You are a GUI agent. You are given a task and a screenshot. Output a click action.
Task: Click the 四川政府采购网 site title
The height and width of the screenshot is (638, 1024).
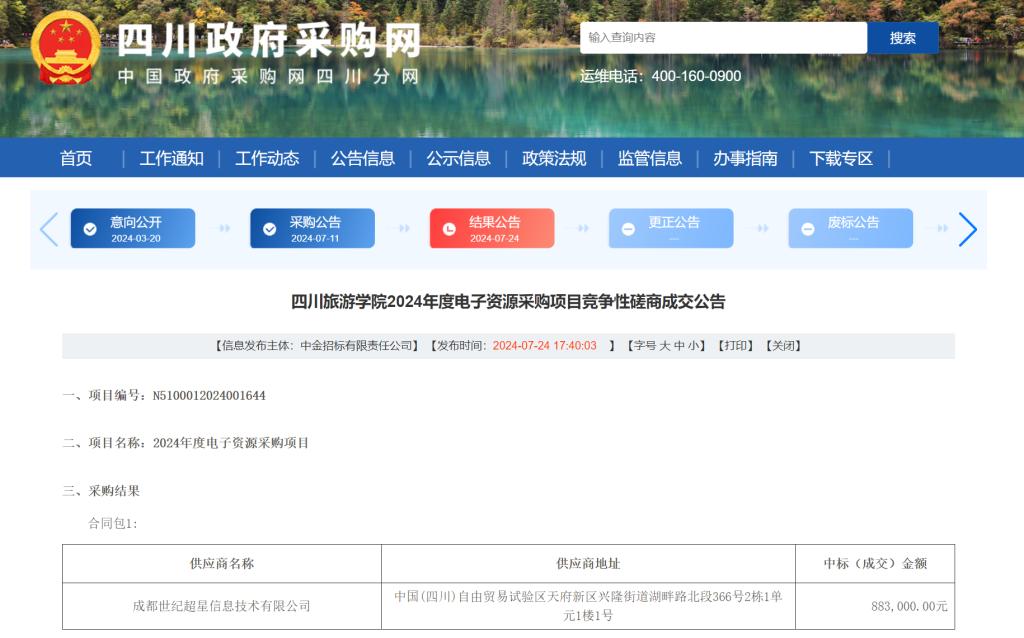tap(269, 40)
